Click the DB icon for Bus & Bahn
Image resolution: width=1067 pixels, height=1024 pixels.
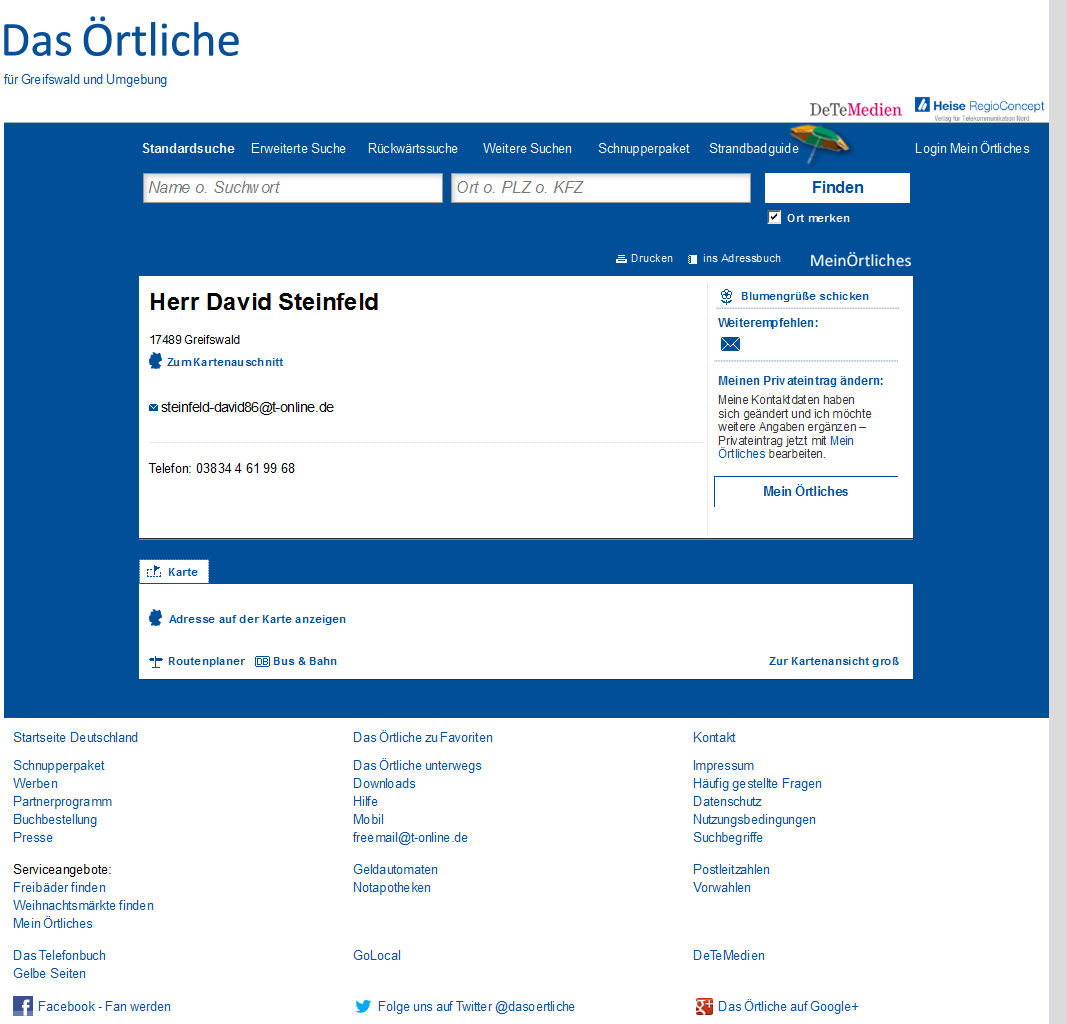pos(262,661)
